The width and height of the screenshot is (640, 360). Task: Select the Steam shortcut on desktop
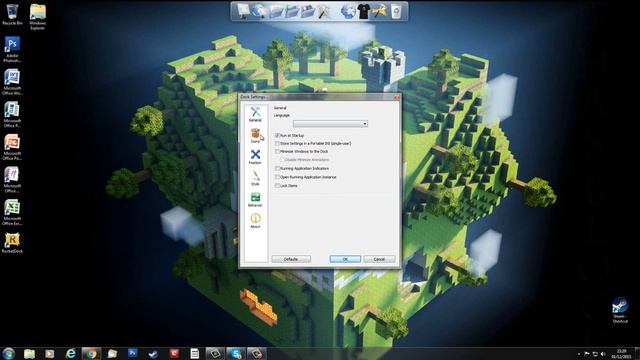pos(620,310)
